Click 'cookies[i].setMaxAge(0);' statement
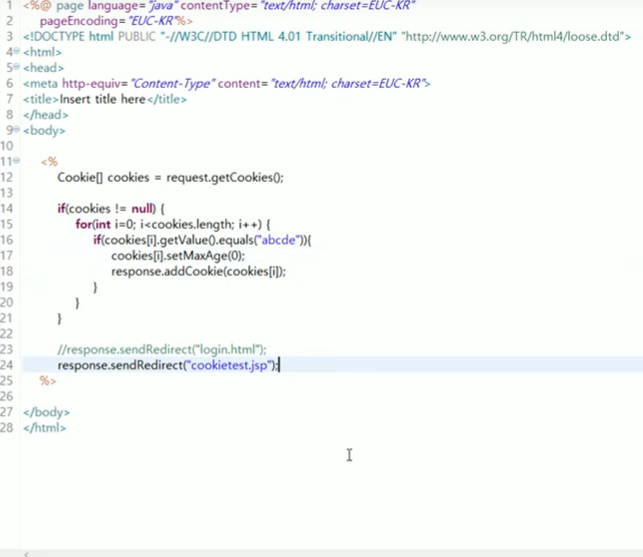This screenshot has height=557, width=643. coord(178,256)
